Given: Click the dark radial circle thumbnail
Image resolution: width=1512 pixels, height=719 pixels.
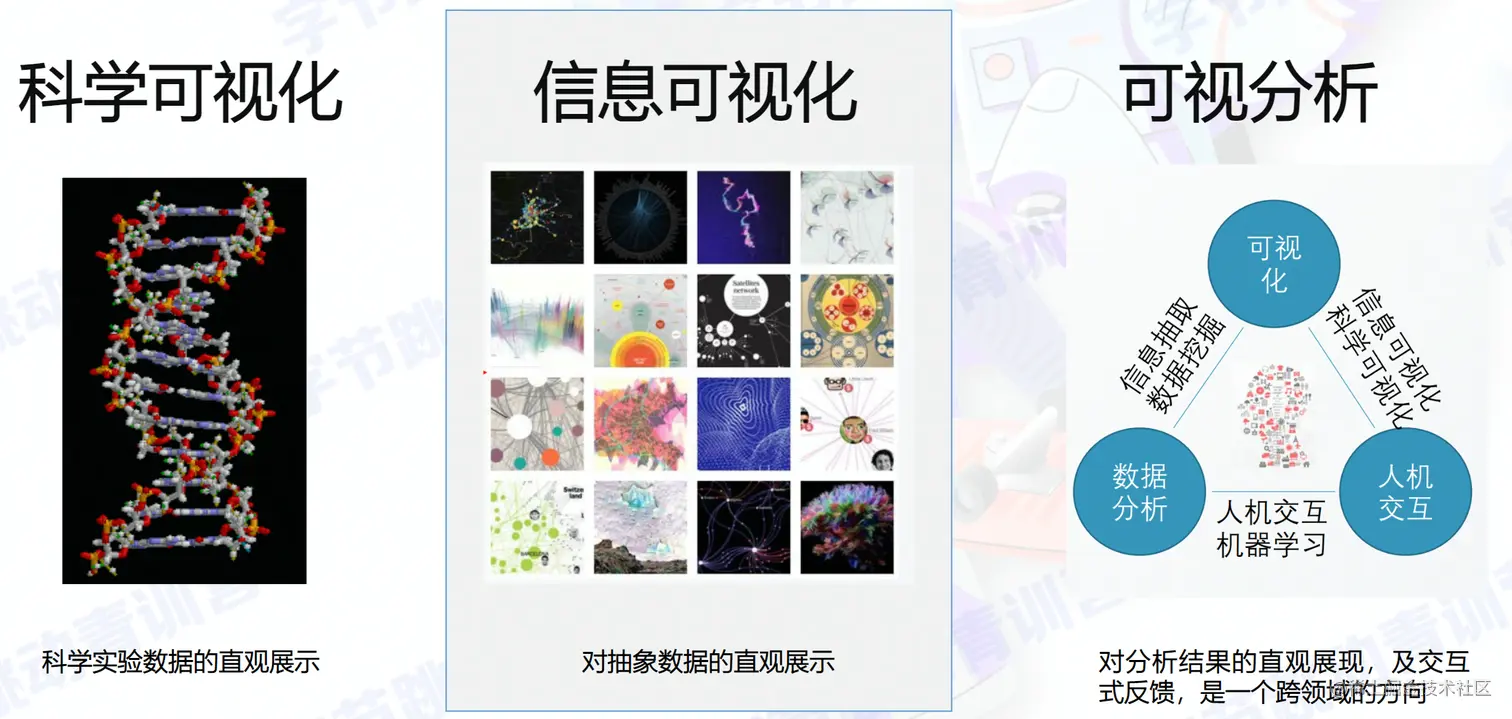Looking at the screenshot, I should [x=640, y=217].
